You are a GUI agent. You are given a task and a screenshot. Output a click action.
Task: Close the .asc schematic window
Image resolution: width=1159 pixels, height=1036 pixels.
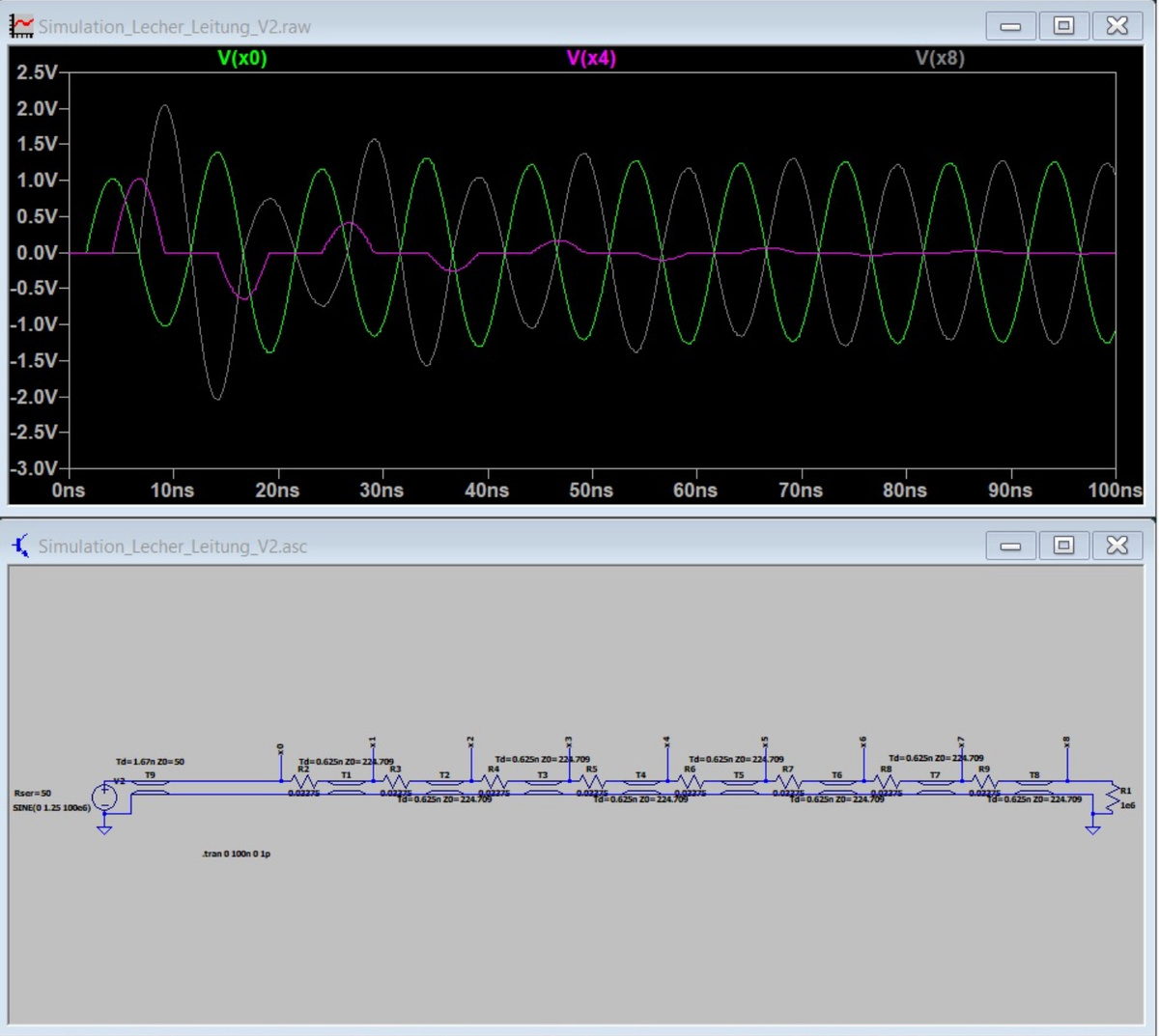1117,546
